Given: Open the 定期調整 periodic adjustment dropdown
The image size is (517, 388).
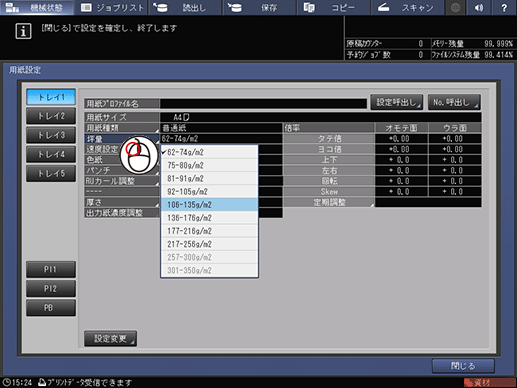Looking at the screenshot, I should coord(329,202).
